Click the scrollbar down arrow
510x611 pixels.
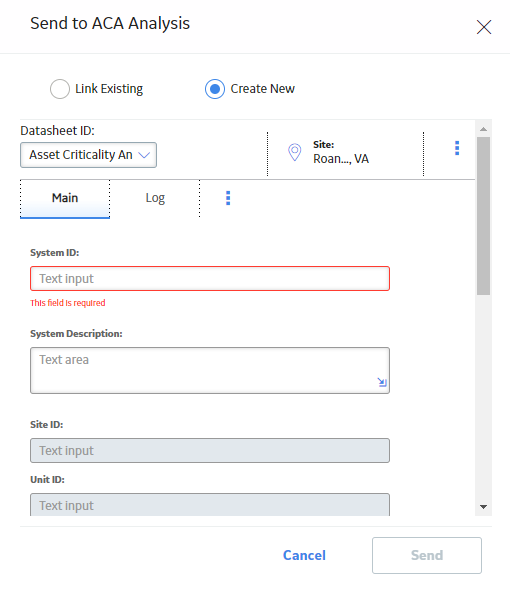[484, 507]
